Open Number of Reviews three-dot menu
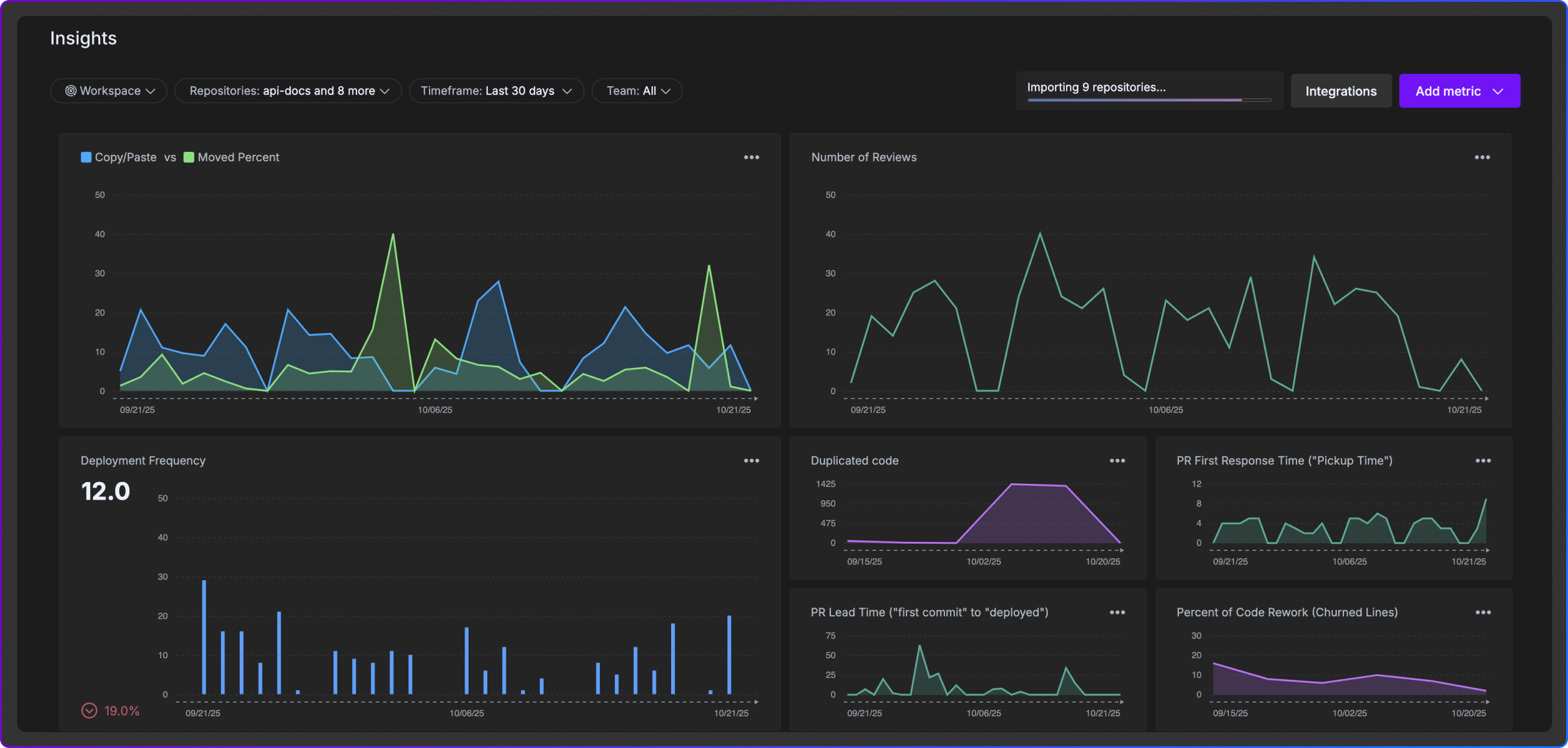1568x748 pixels. tap(1482, 157)
